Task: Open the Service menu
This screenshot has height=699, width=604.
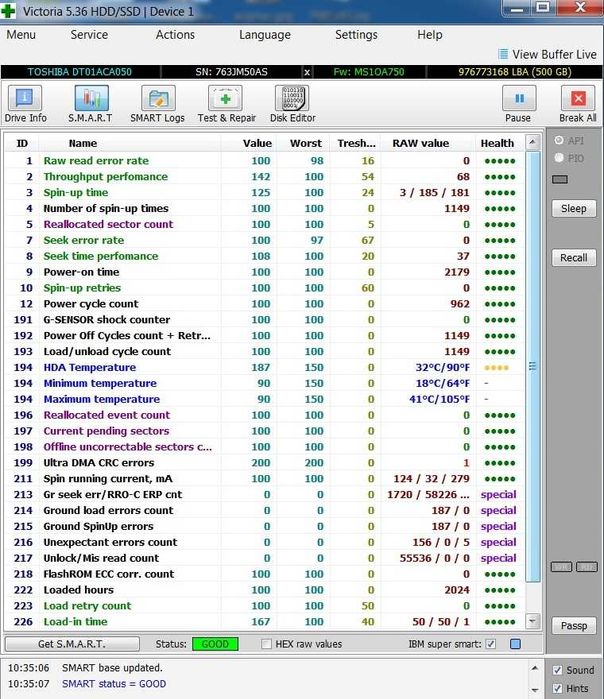Action: point(89,35)
